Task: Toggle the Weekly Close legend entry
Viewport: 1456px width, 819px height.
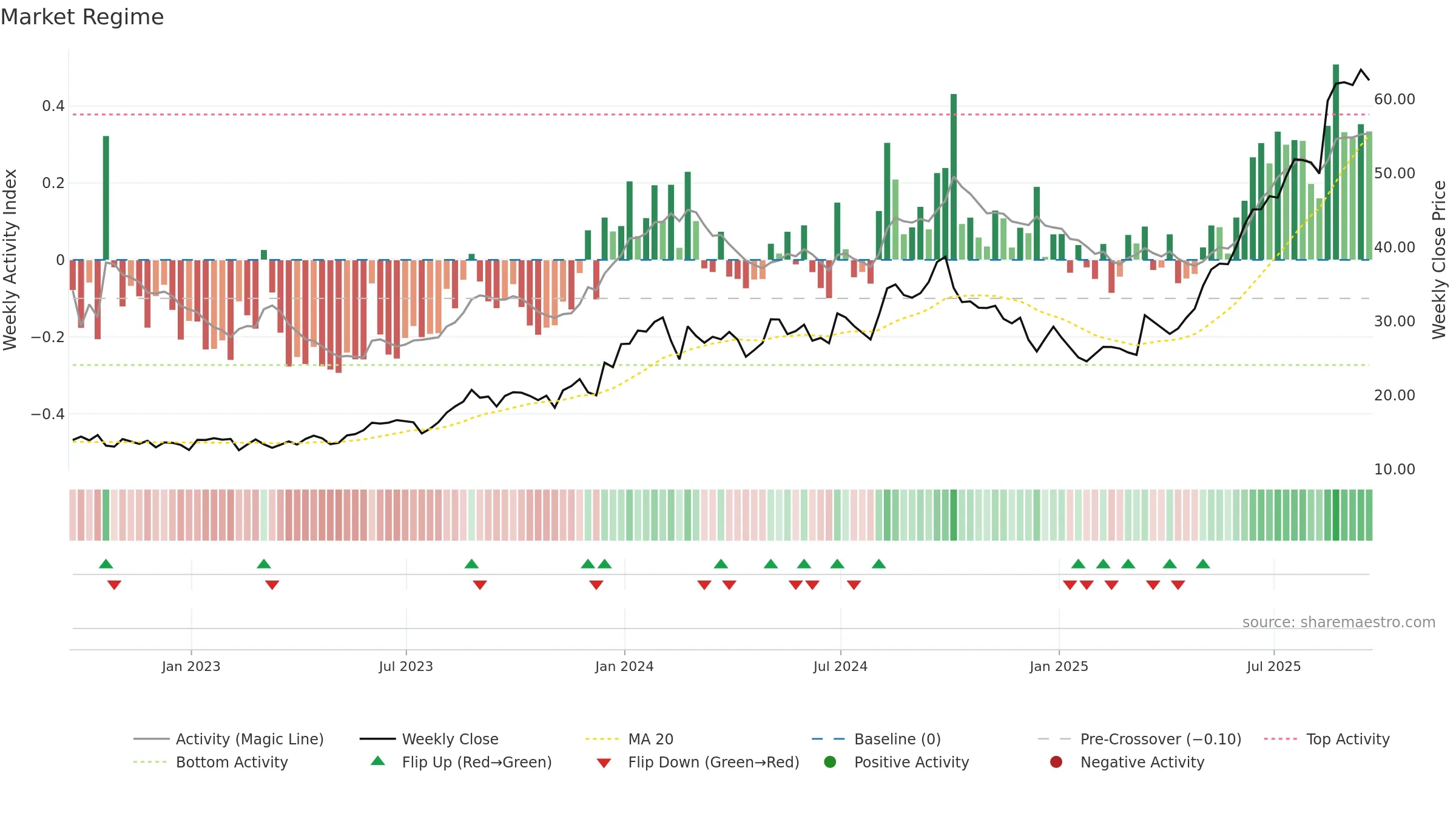Action: tap(429, 739)
